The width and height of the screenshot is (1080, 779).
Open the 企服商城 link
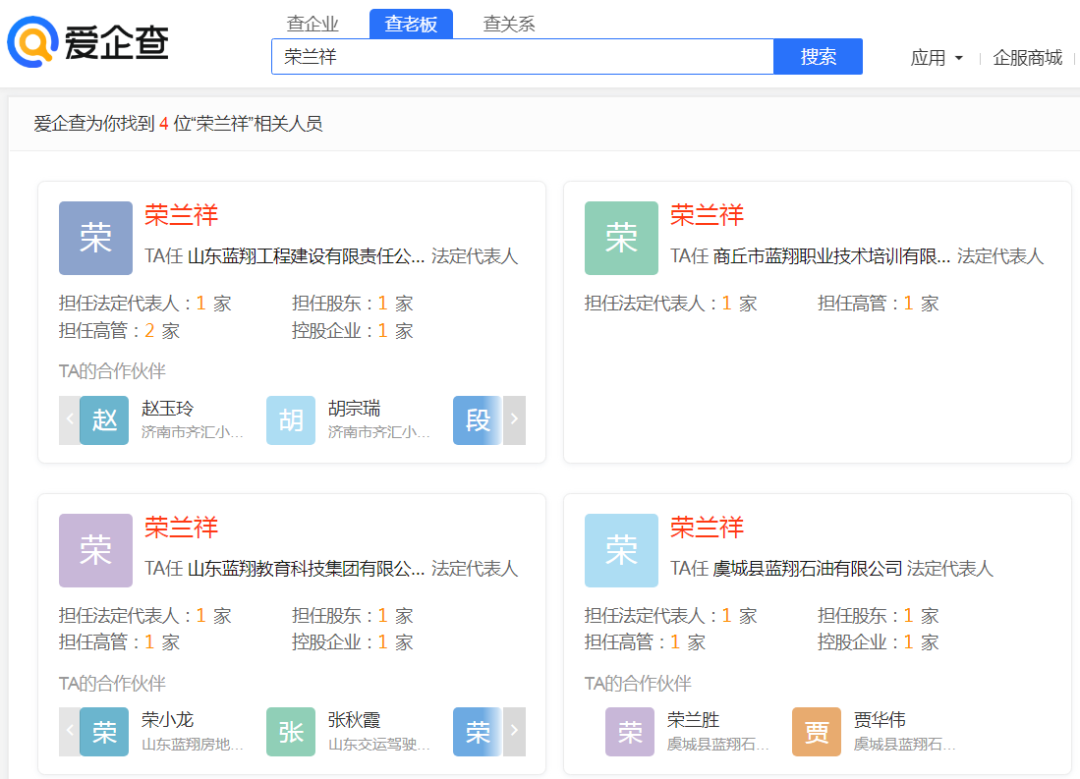click(x=1027, y=58)
